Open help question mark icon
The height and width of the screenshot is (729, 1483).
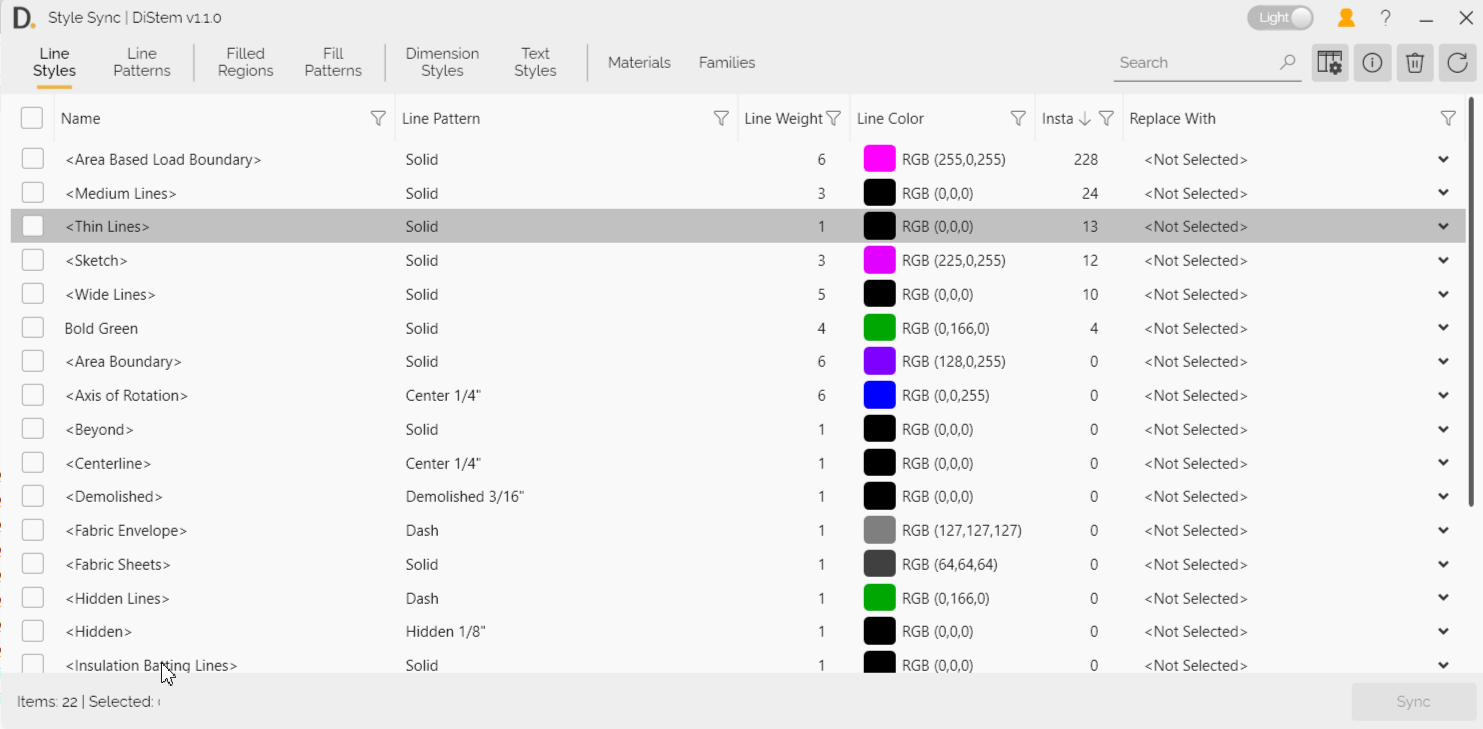(x=1385, y=18)
